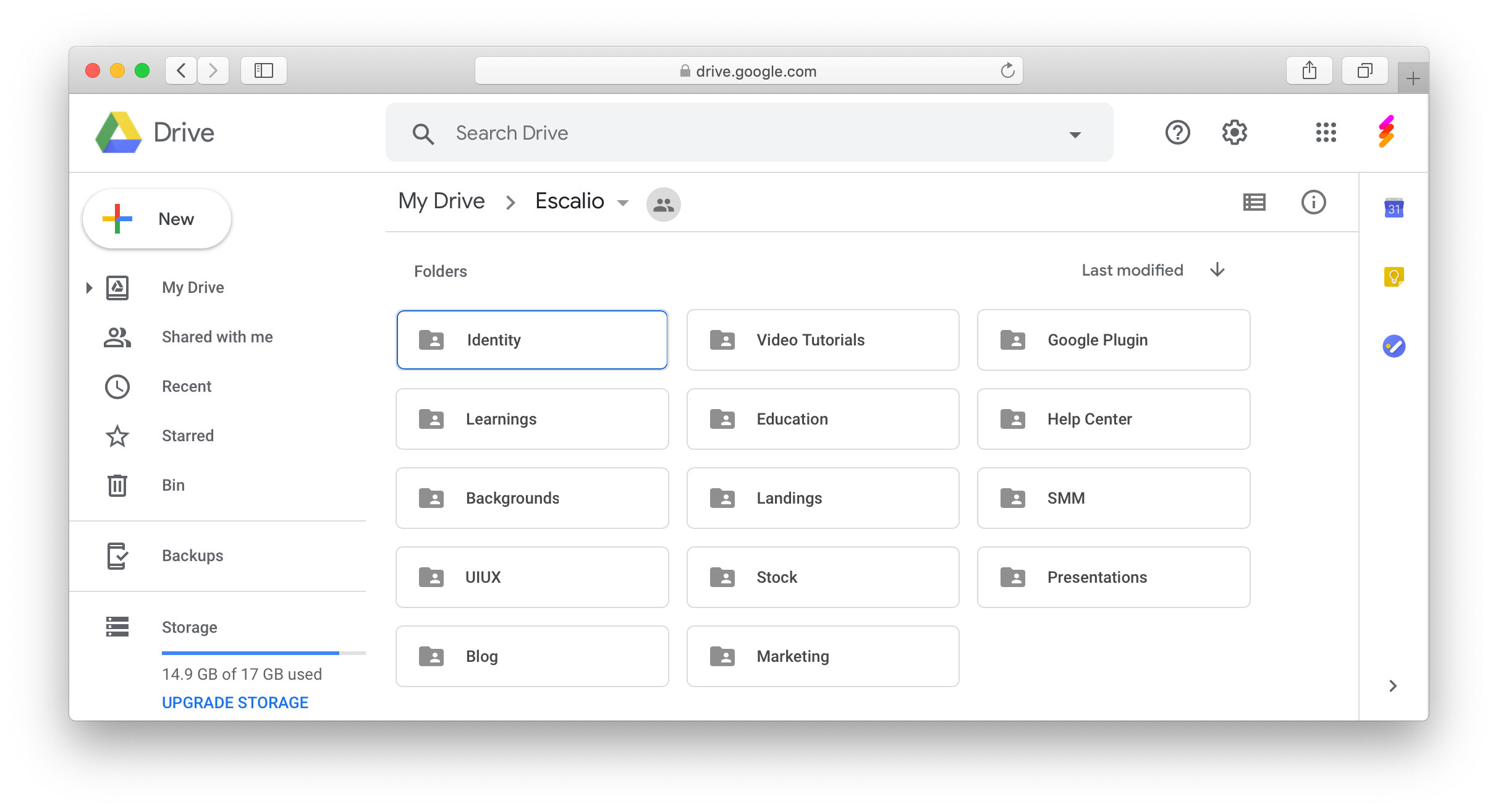Click the search magnifier icon

423,133
